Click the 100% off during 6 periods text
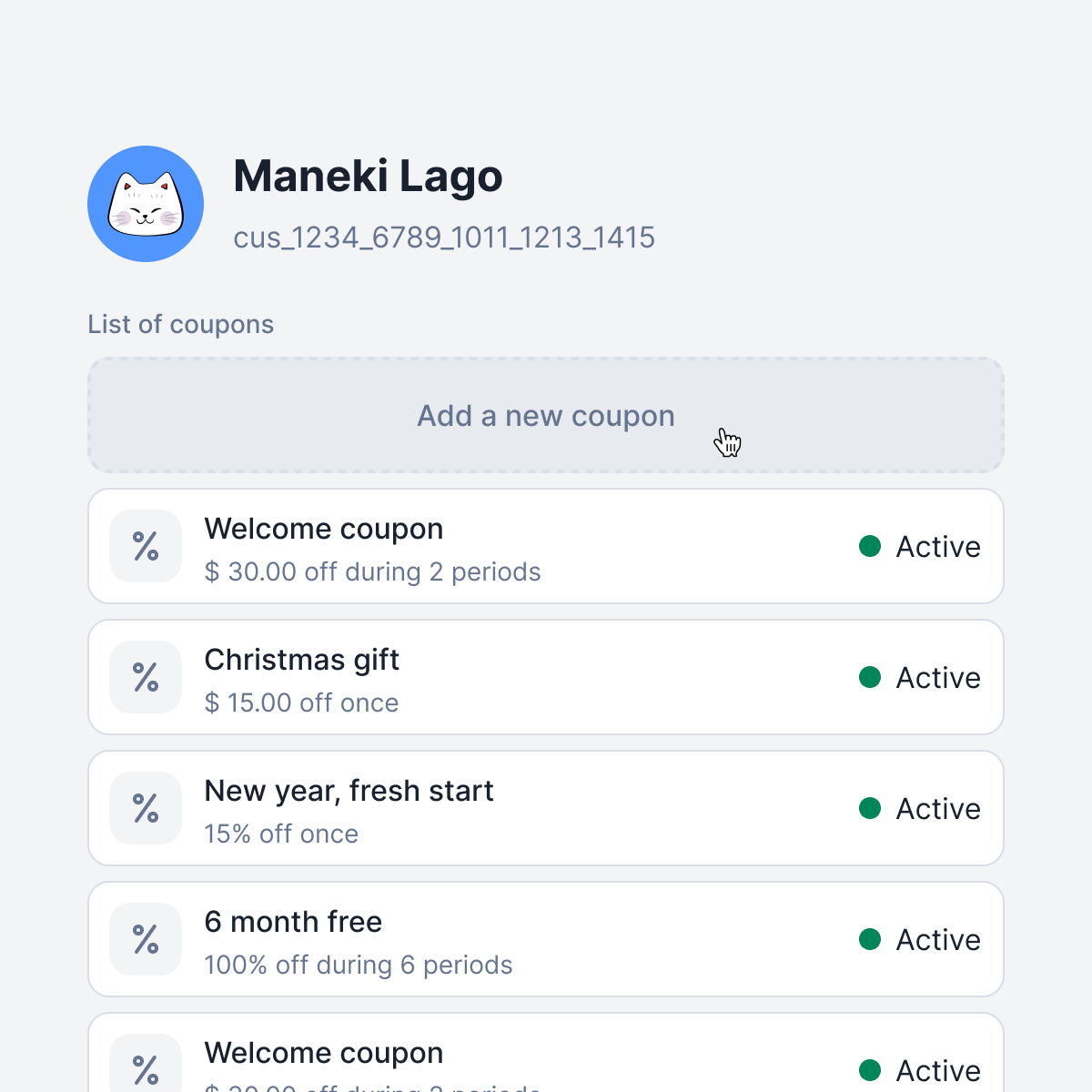This screenshot has height=1092, width=1092. click(359, 965)
